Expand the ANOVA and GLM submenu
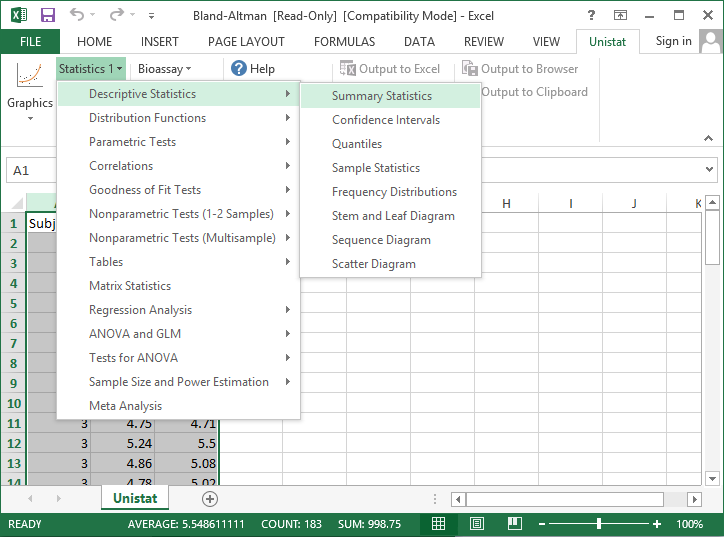The image size is (724, 537). [178, 334]
